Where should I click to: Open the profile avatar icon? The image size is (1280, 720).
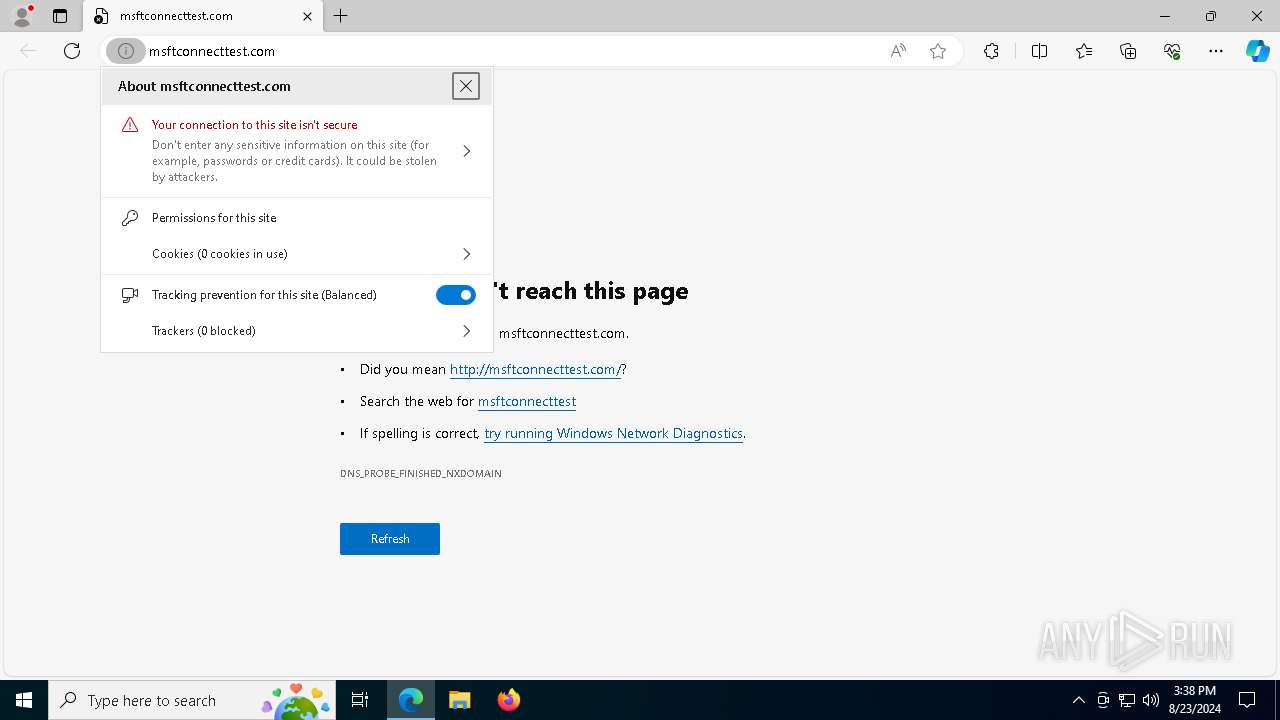pyautogui.click(x=21, y=16)
